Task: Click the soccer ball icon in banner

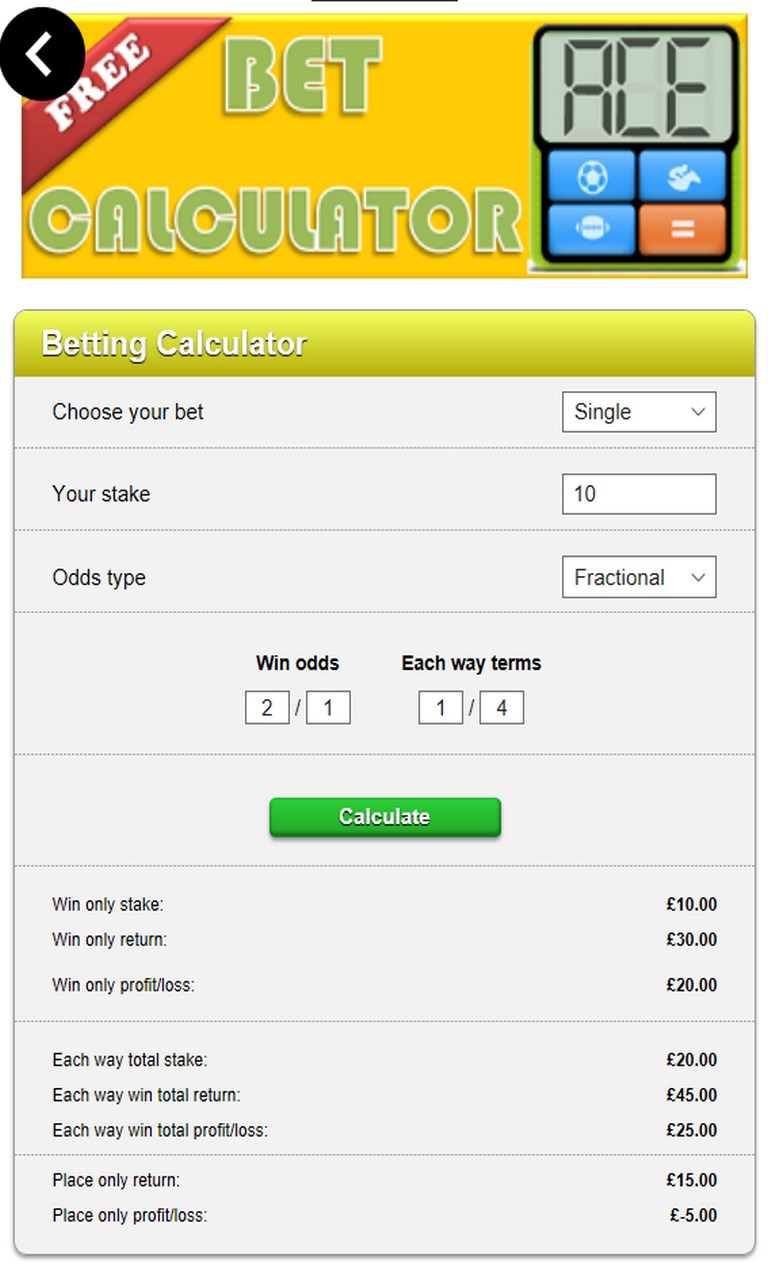Action: coord(592,178)
